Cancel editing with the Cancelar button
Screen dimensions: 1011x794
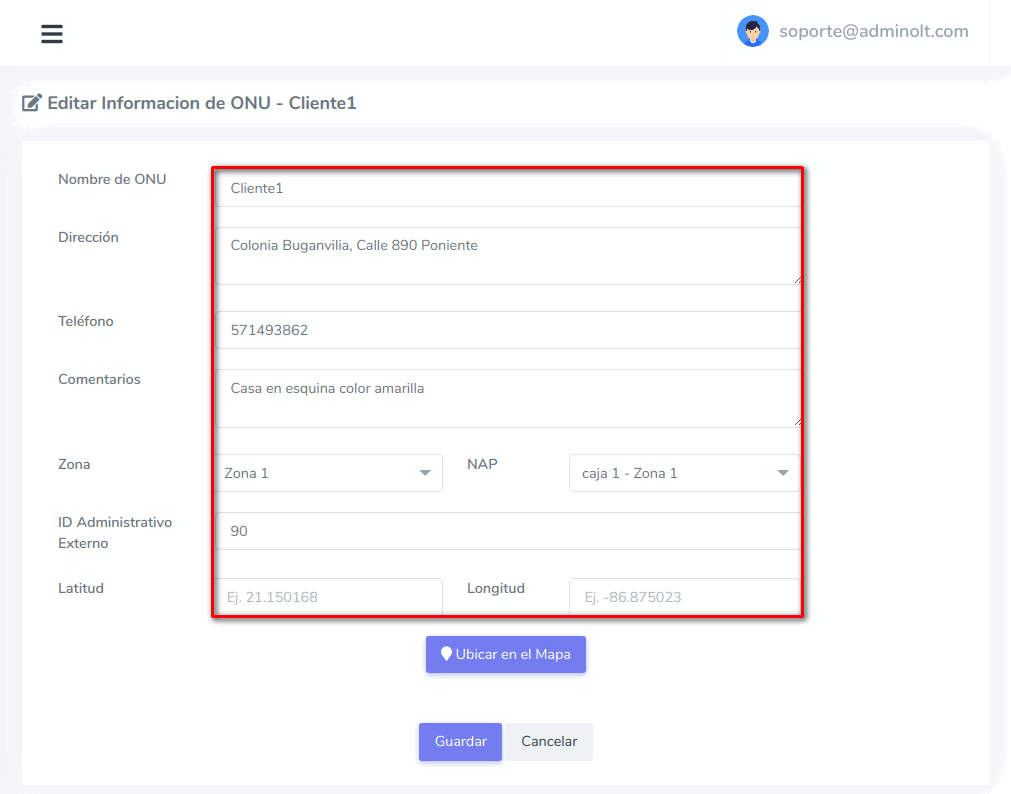pyautogui.click(x=549, y=742)
